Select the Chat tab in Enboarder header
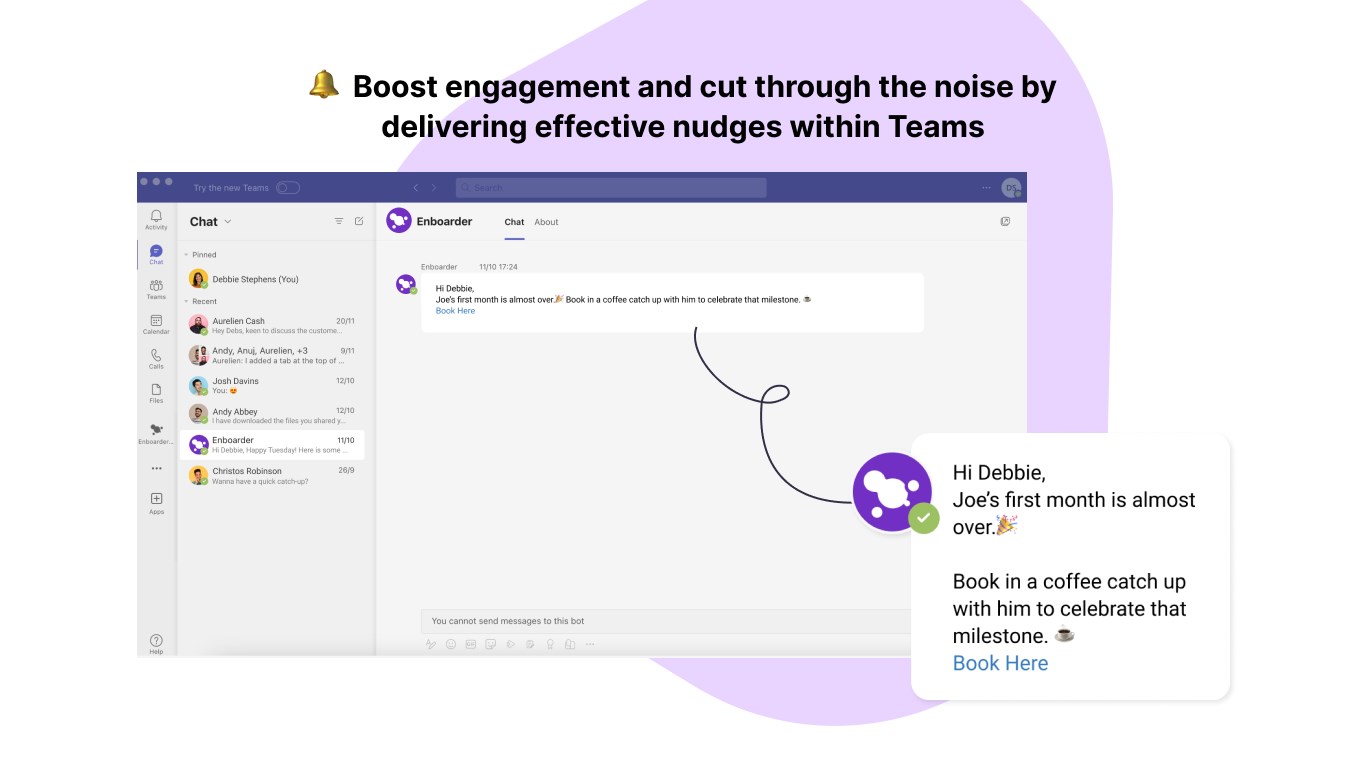 [x=514, y=222]
